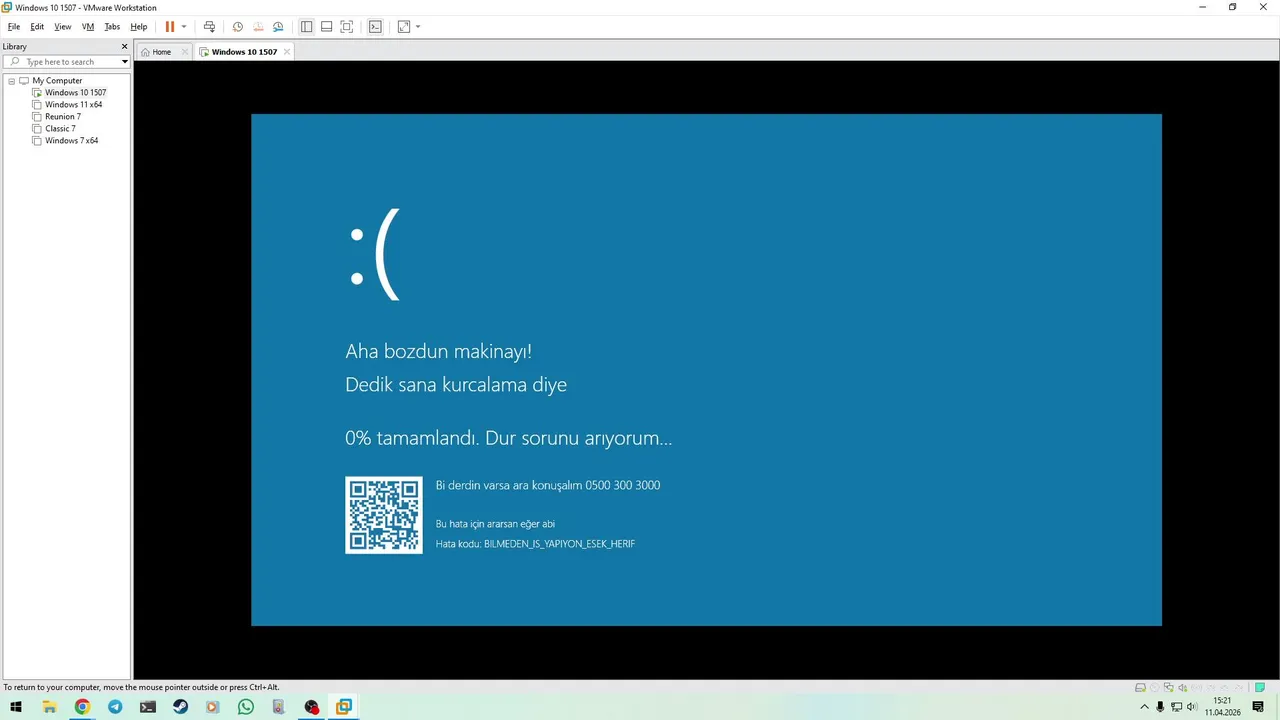This screenshot has height=720, width=1280.
Task: Open the File menu
Action: (x=14, y=27)
